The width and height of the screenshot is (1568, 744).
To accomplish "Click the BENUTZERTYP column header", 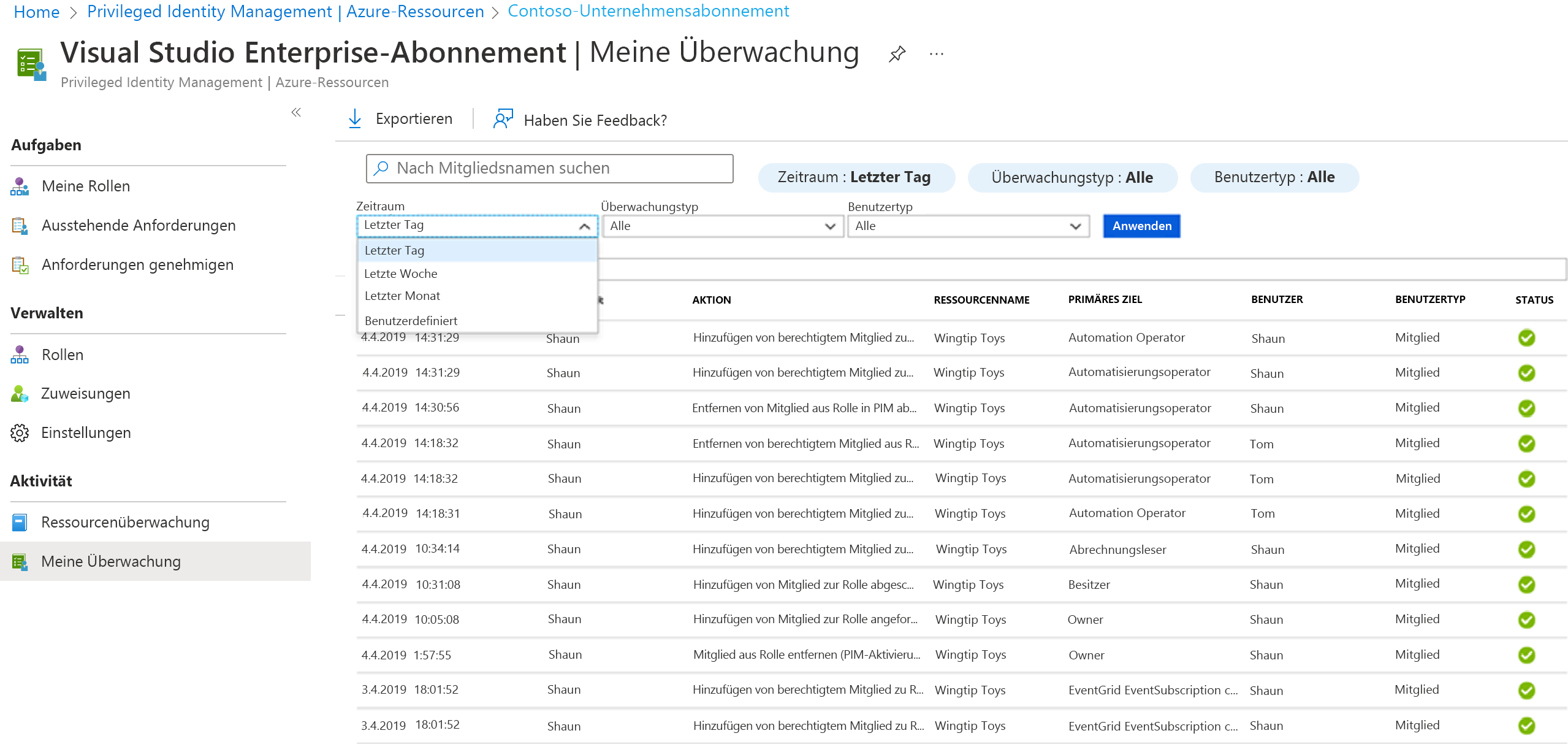I will (x=1430, y=299).
